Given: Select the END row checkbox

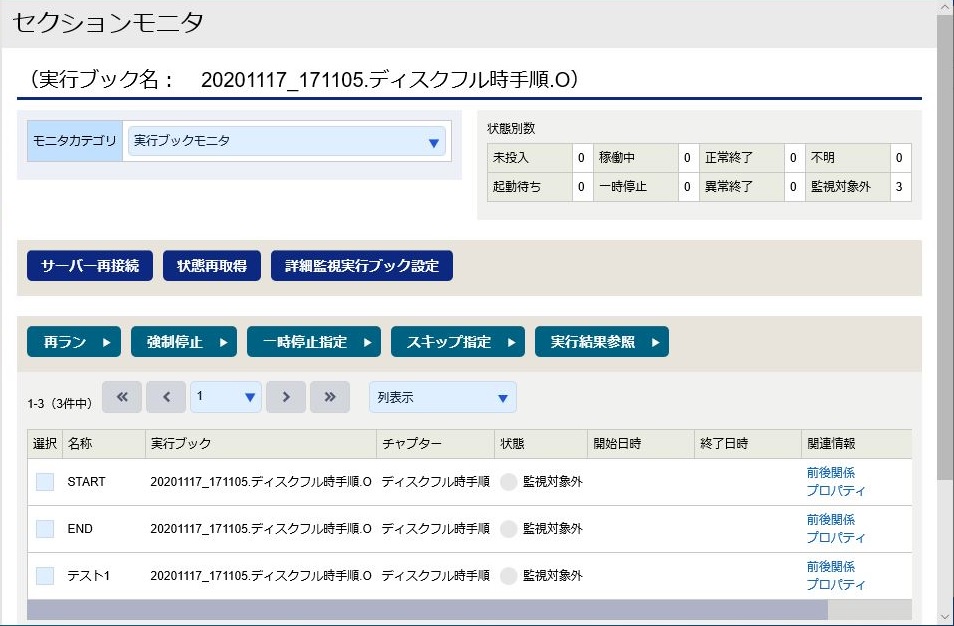Looking at the screenshot, I should point(45,529).
